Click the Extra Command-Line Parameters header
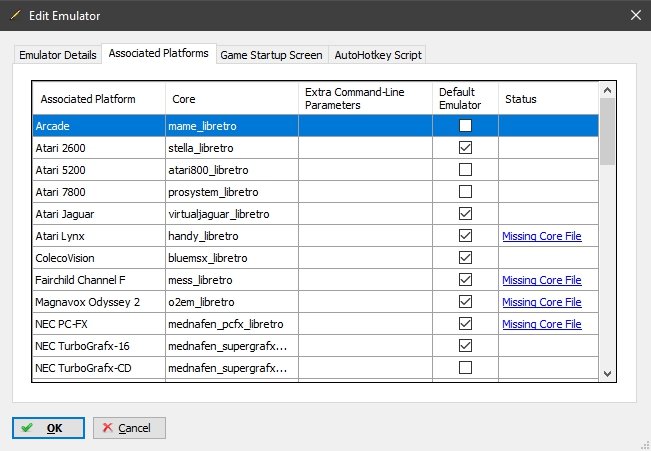Screen dimensions: 651x451 pos(365,98)
